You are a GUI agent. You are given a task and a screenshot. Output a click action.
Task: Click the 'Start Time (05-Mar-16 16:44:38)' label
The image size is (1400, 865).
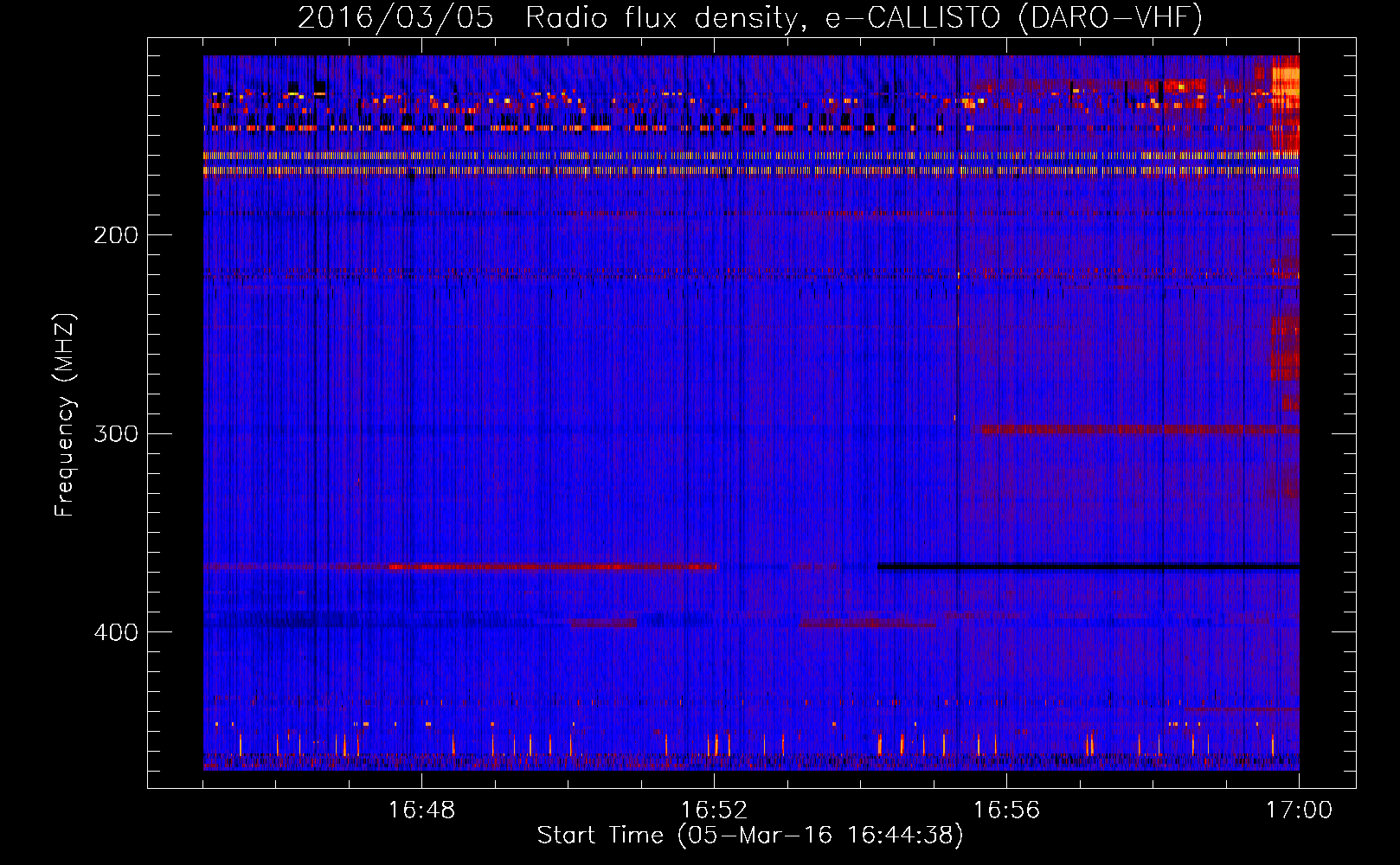(x=750, y=836)
